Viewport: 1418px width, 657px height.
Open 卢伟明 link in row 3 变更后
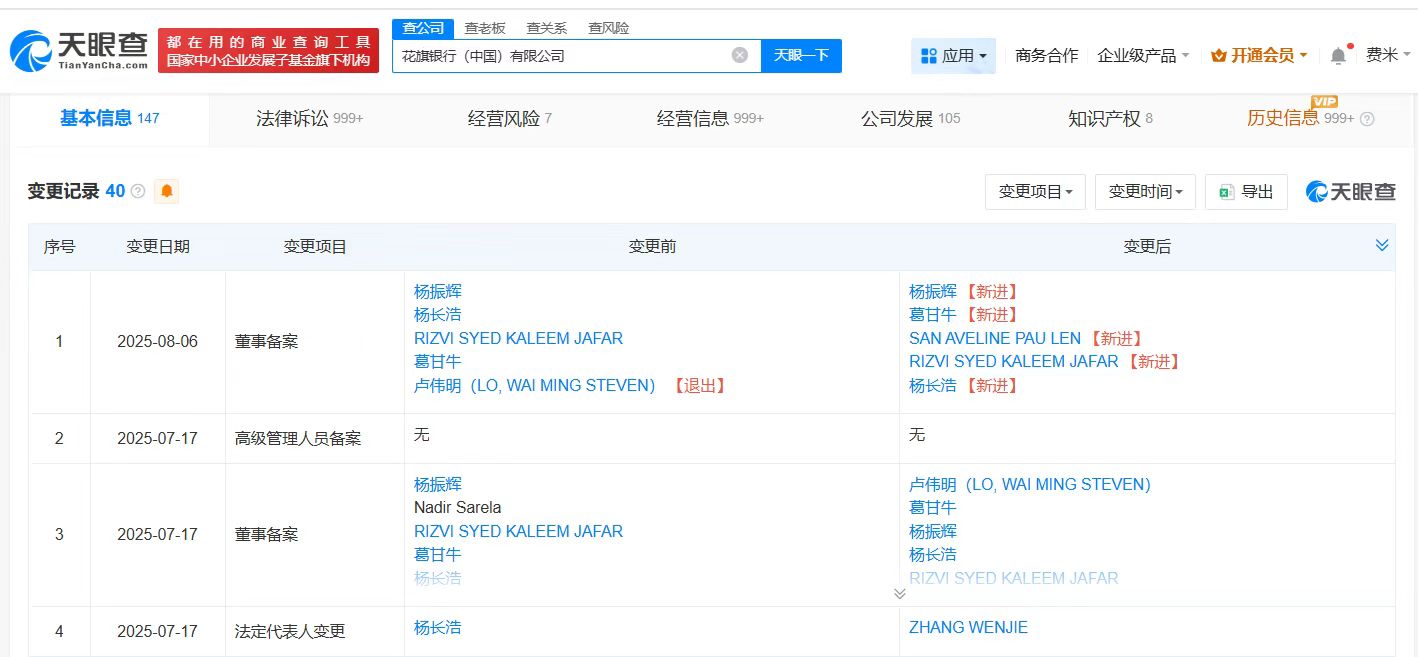1030,484
